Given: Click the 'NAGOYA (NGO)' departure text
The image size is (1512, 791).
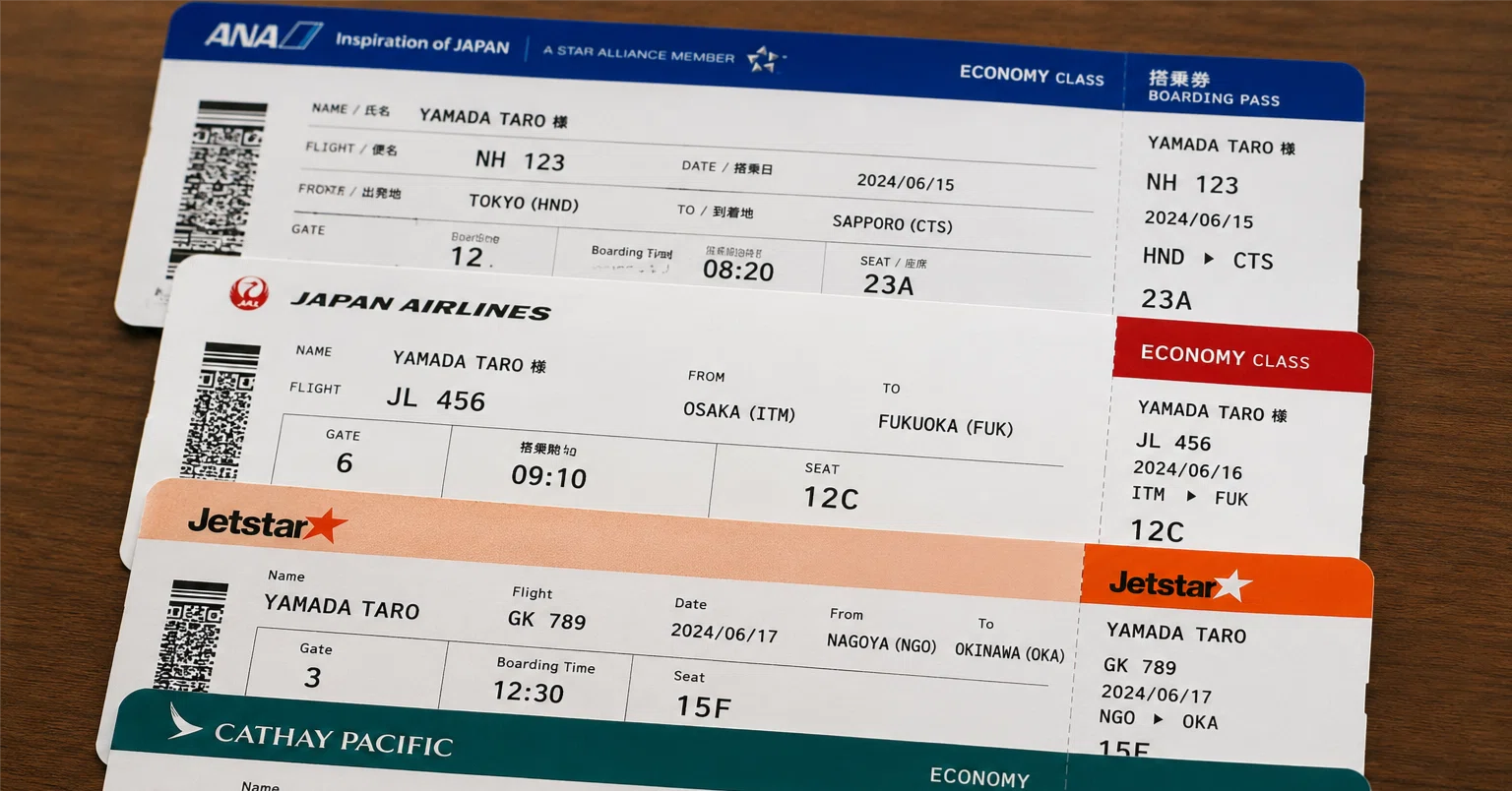Looking at the screenshot, I should 881,643.
